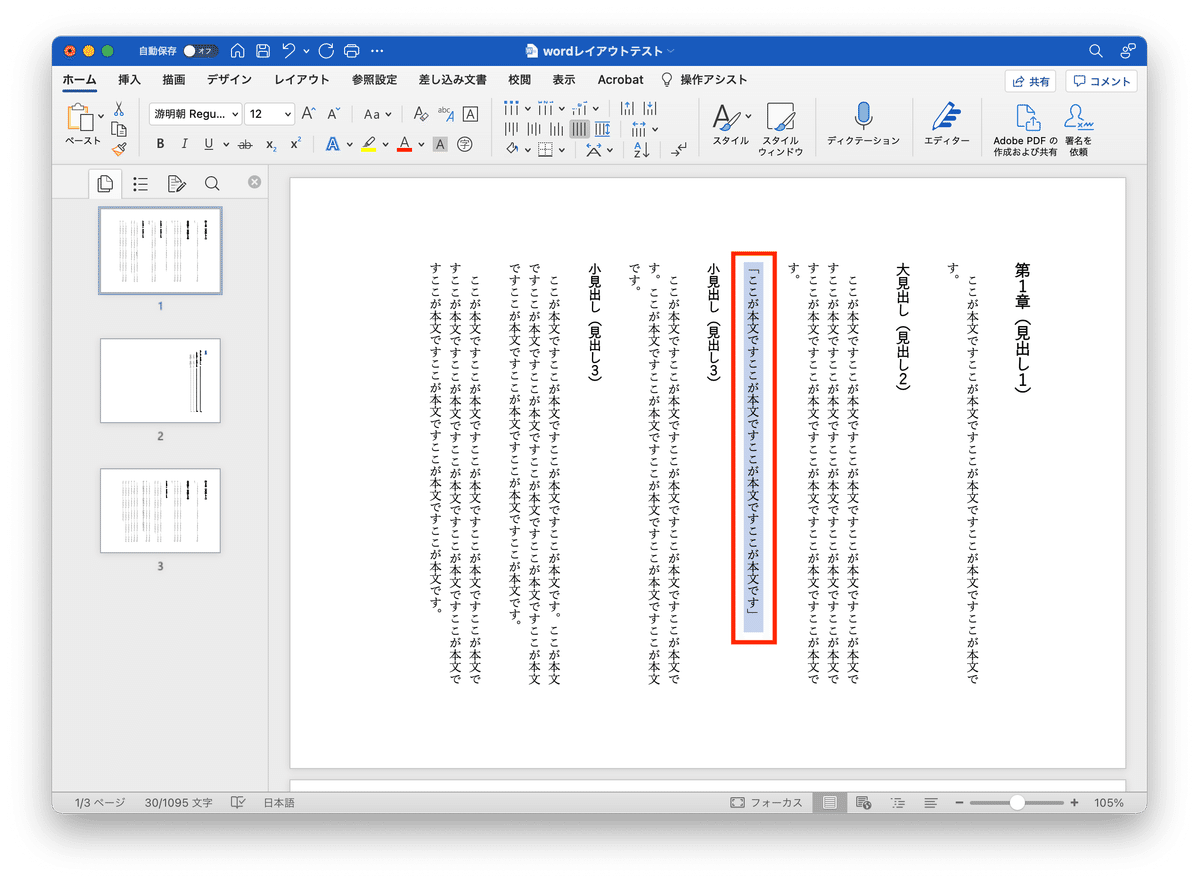
Task: Switch to Print Layout view in status bar
Action: (829, 802)
